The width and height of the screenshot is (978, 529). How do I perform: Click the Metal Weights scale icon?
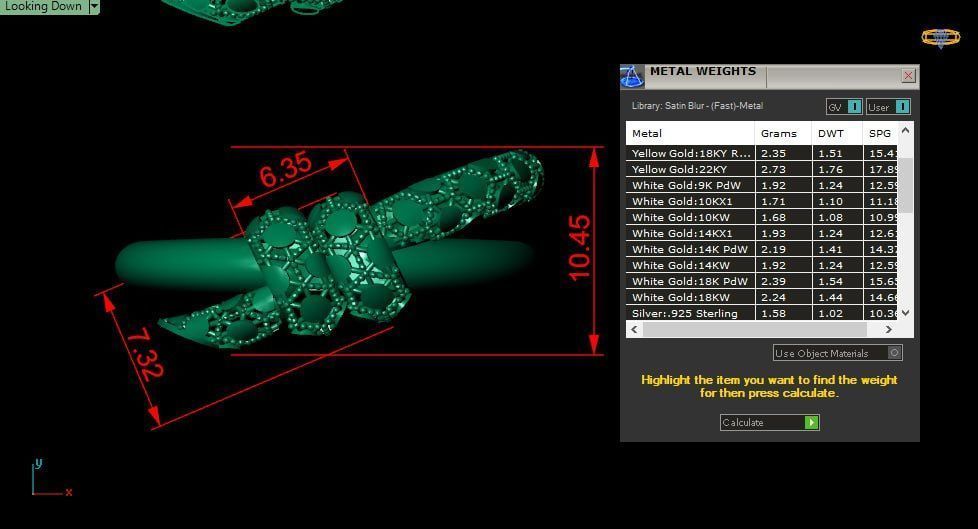[x=632, y=77]
